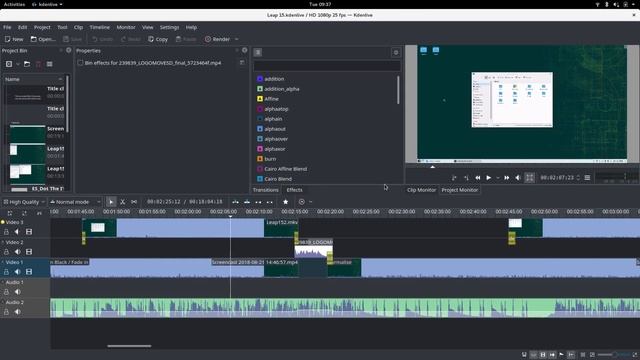Activate the selection arrow tool

click(x=111, y=202)
